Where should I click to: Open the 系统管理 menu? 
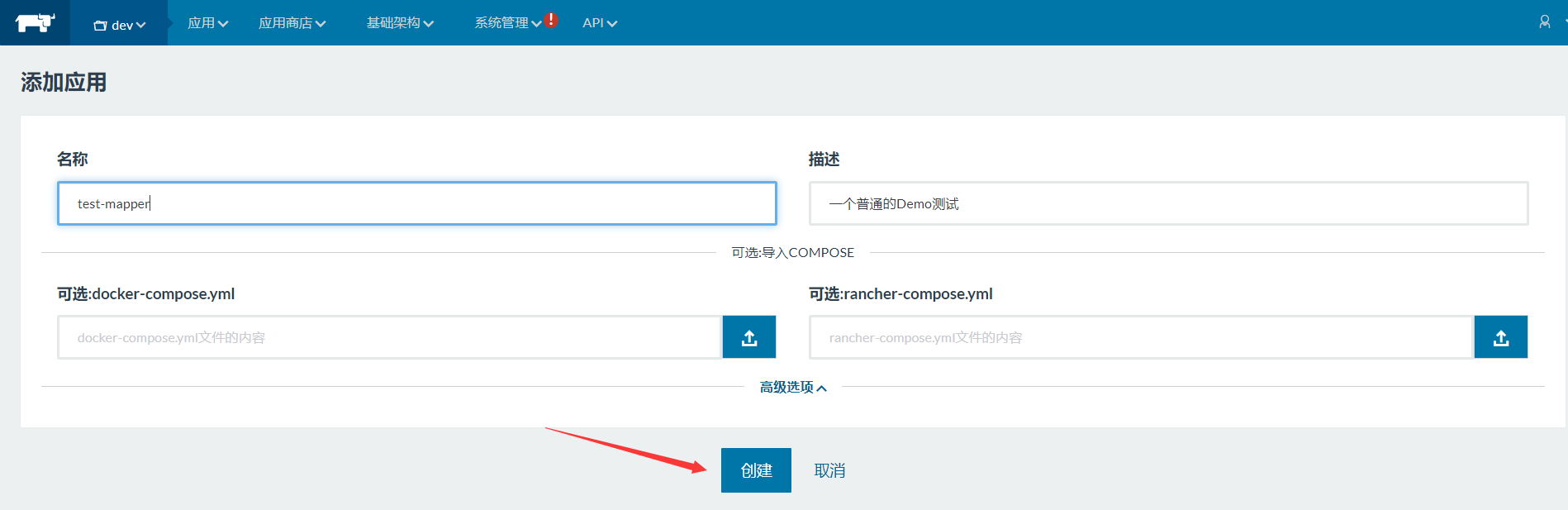tap(506, 23)
